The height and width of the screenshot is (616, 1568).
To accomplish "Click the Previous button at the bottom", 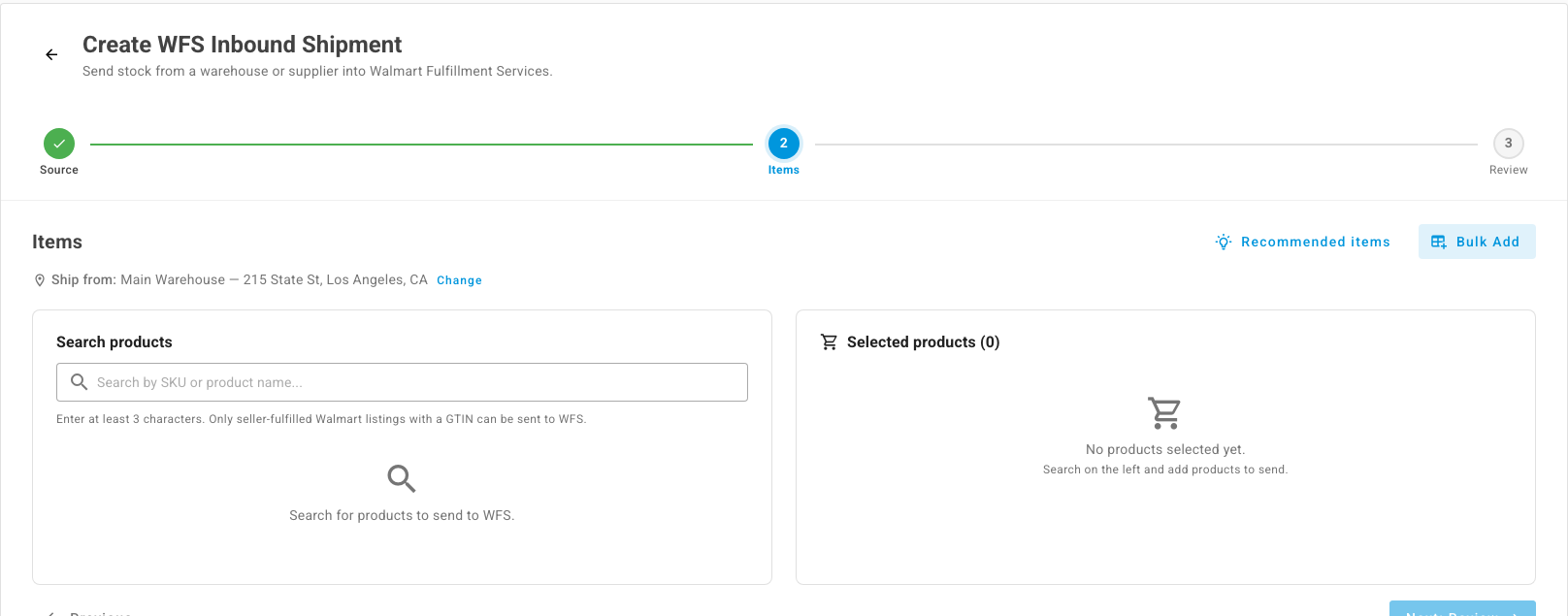I will [90, 613].
